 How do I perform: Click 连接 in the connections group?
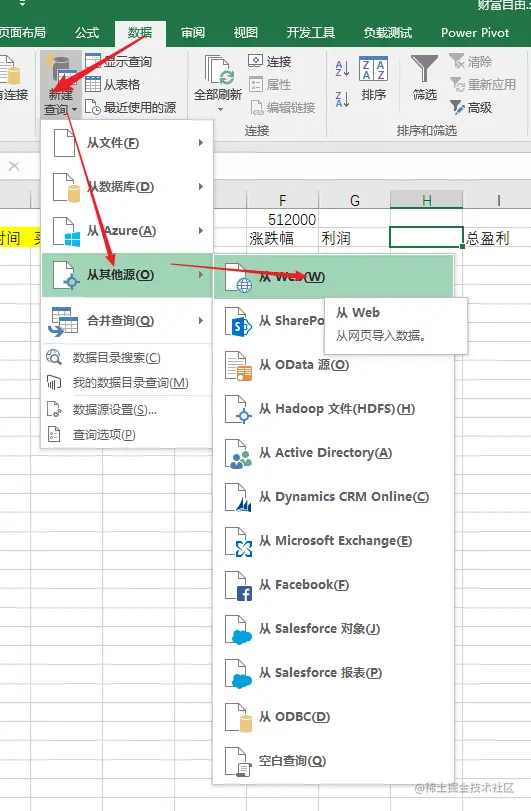(x=270, y=62)
